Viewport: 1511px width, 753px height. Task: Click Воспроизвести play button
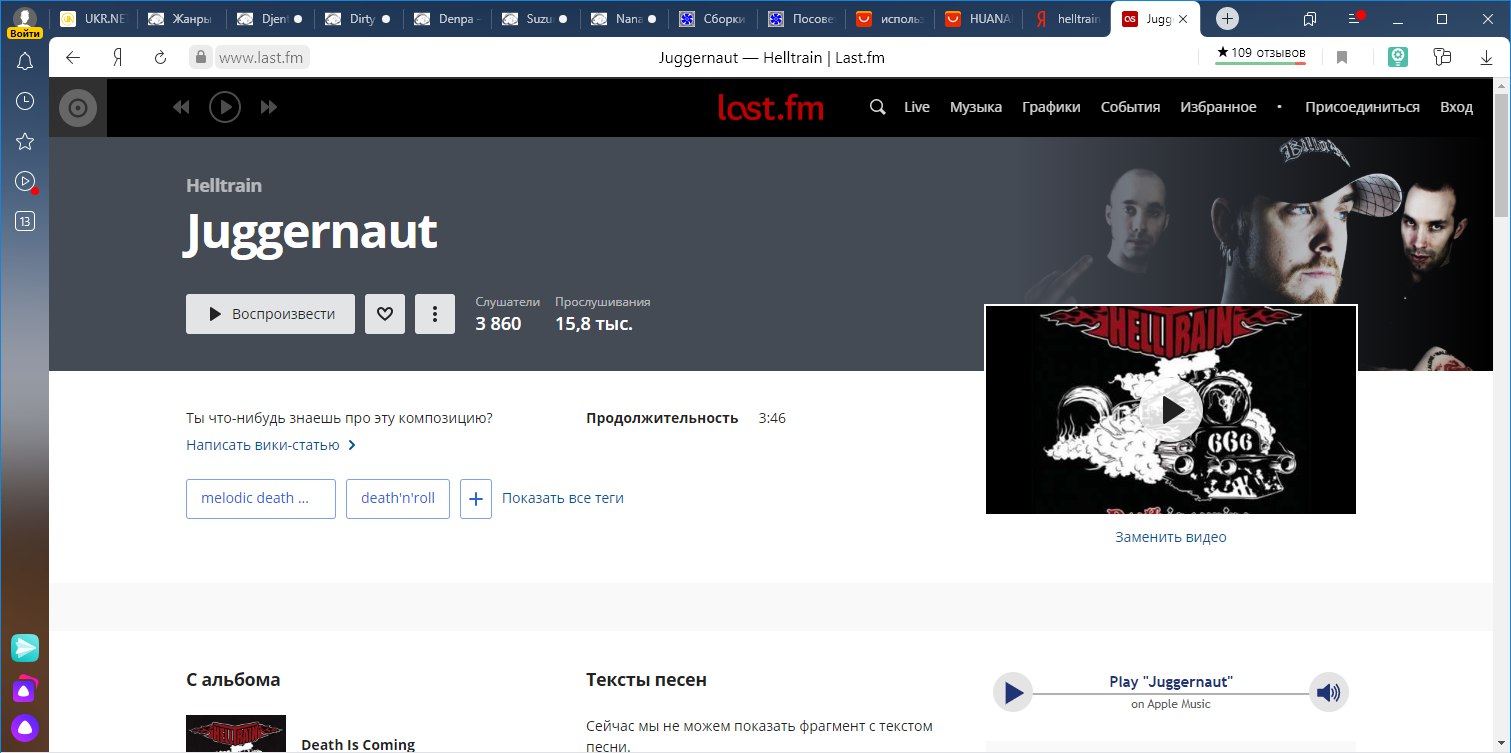point(270,314)
